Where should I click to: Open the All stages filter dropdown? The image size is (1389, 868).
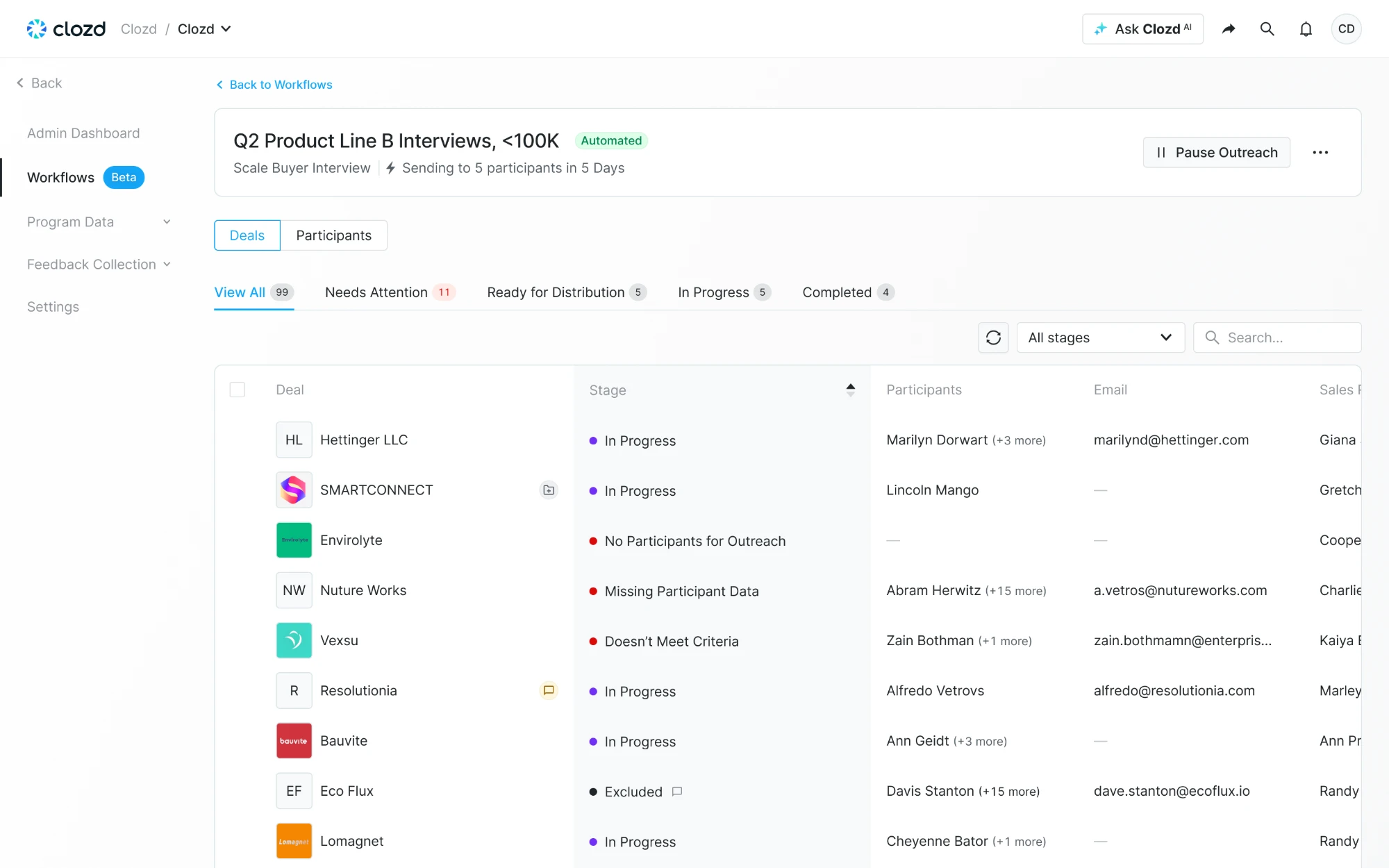(1101, 337)
